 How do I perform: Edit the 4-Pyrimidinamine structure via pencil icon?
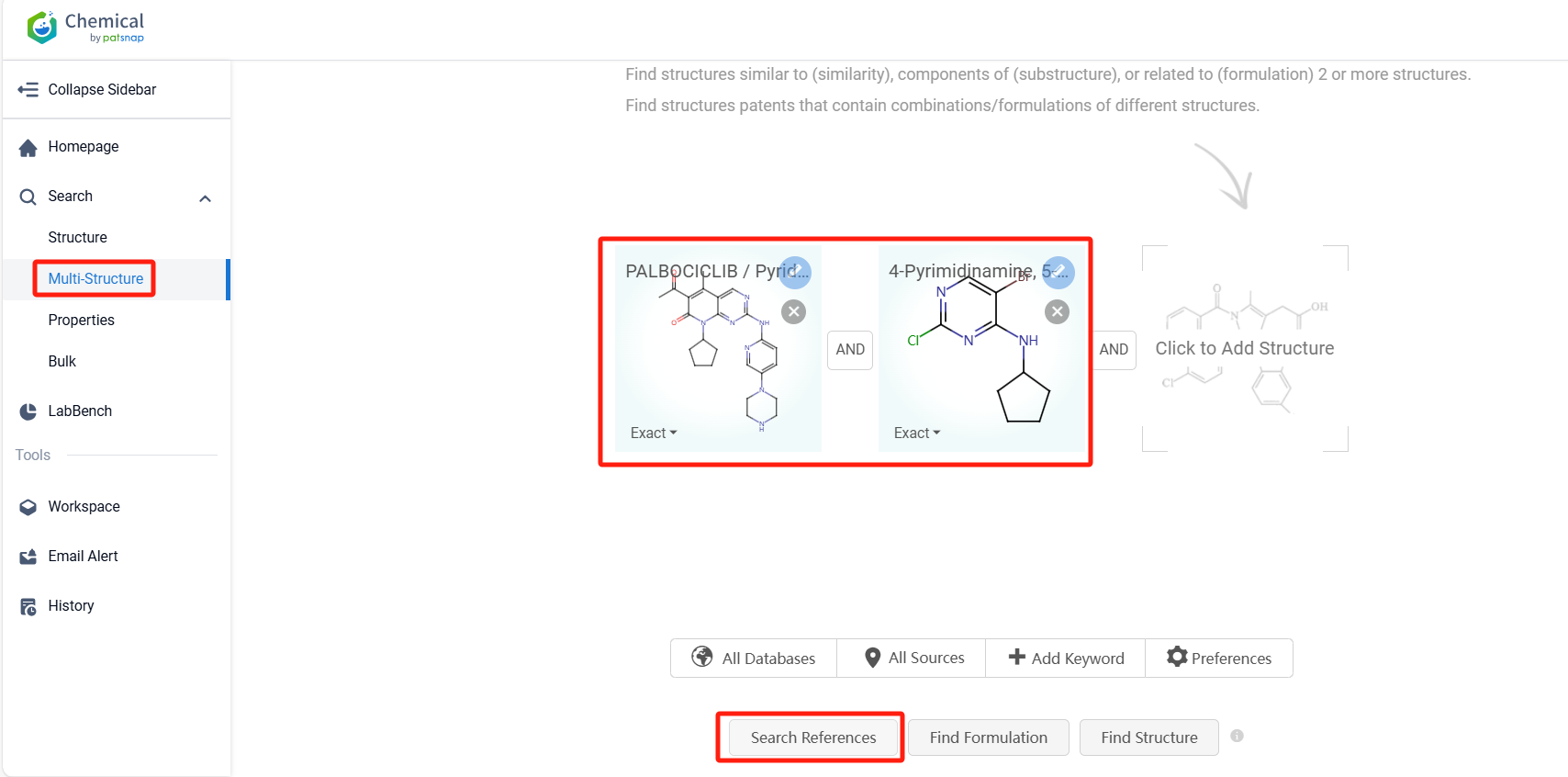point(1058,272)
